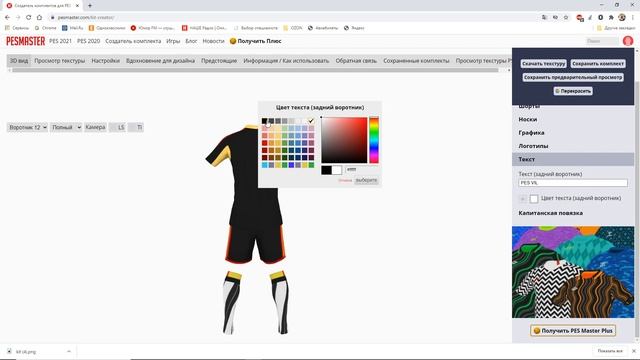The height and width of the screenshot is (360, 640).
Task: Open the Одноклассники bookmark
Action: [107, 28]
